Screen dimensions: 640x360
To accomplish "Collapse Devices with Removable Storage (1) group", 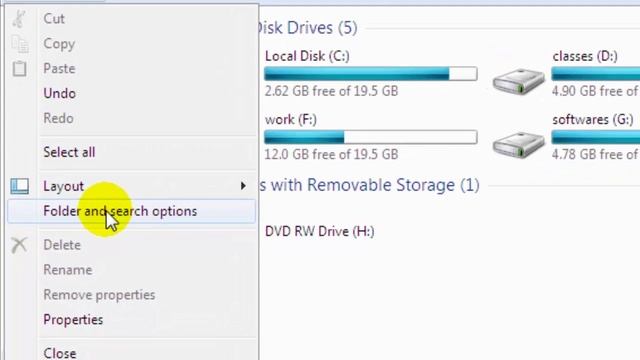I will click(x=370, y=185).
